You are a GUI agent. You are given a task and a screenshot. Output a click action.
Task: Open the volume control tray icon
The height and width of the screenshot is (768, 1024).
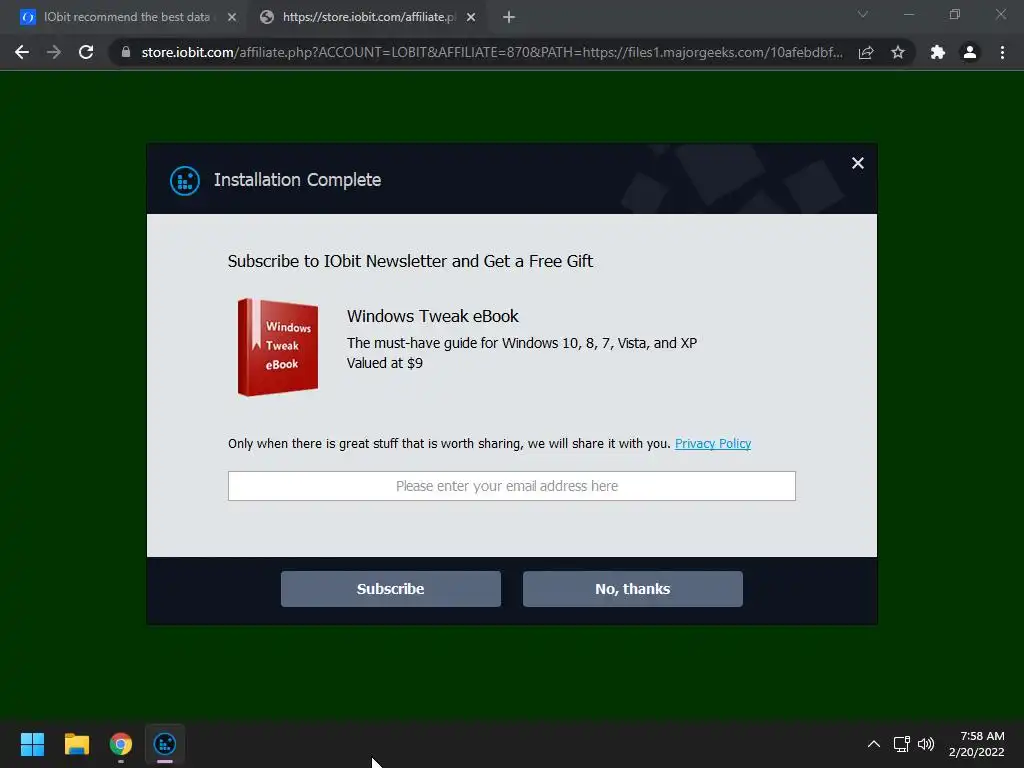point(925,744)
